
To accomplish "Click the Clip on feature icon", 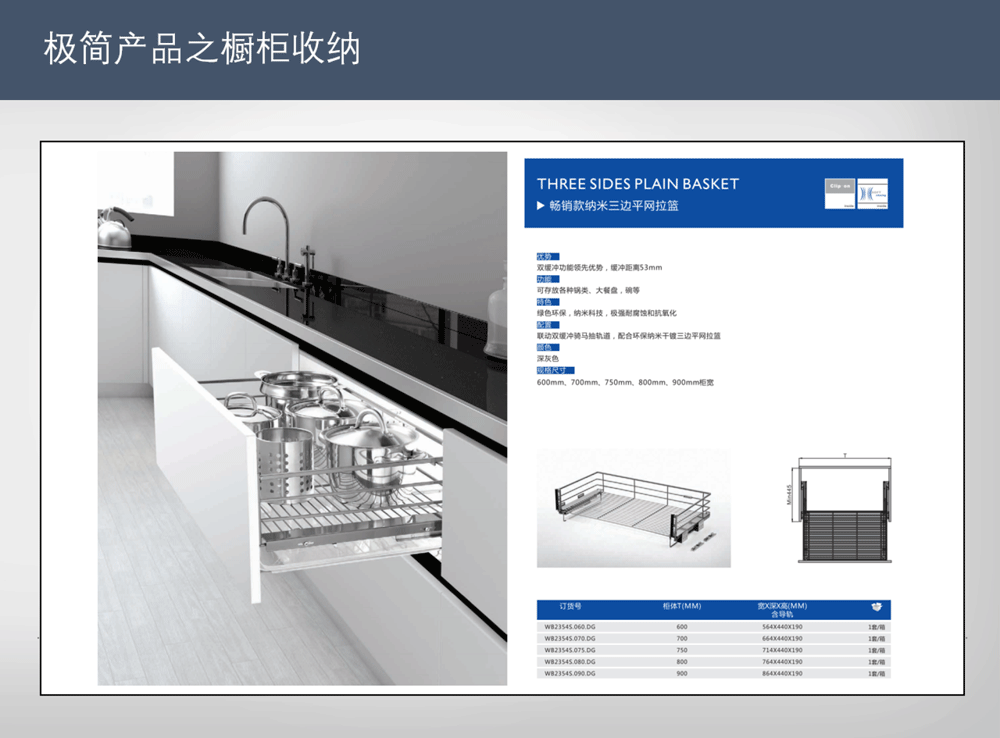I will click(839, 194).
